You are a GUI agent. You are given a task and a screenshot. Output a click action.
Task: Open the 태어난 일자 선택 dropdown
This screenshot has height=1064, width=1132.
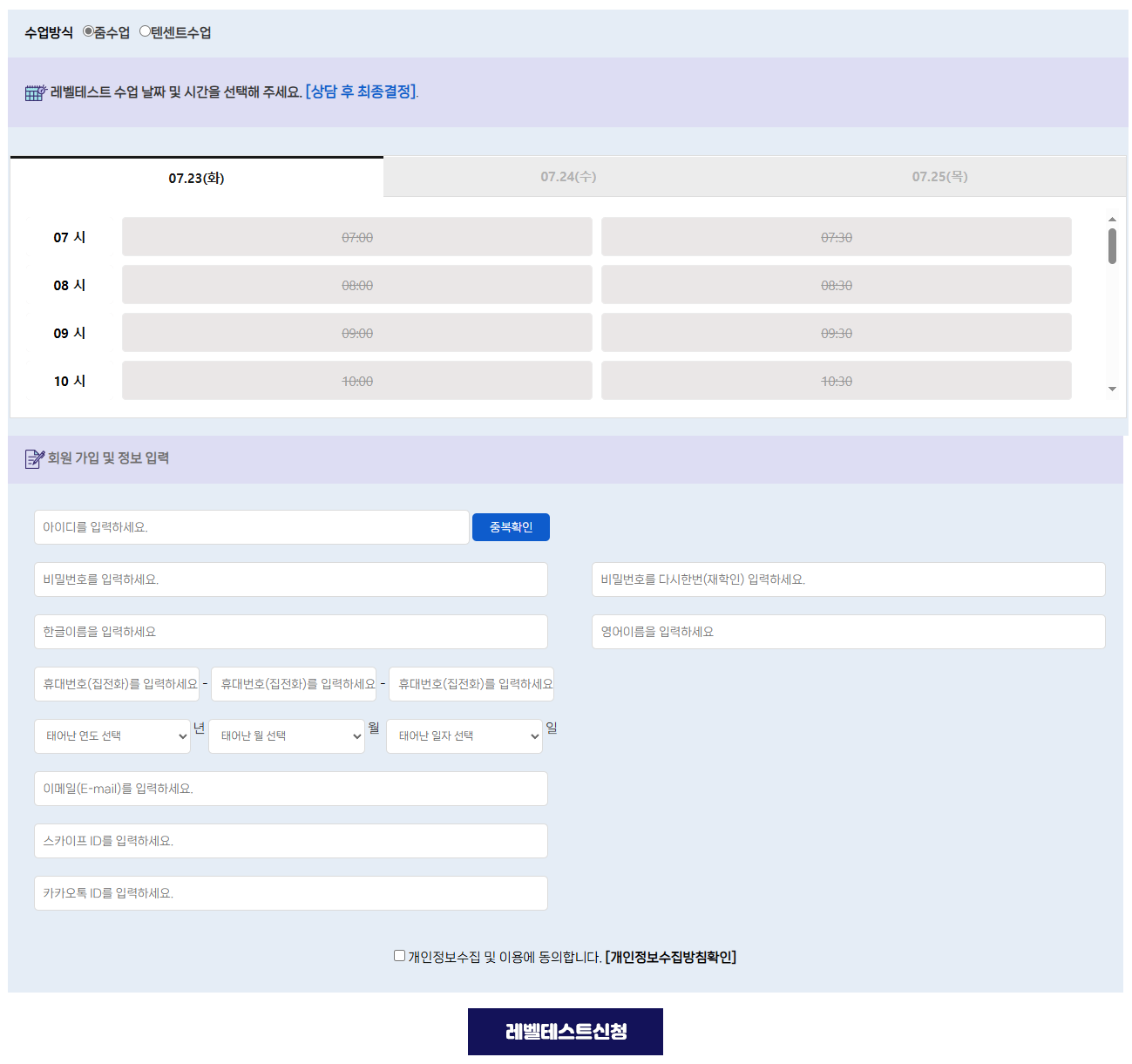click(x=464, y=736)
